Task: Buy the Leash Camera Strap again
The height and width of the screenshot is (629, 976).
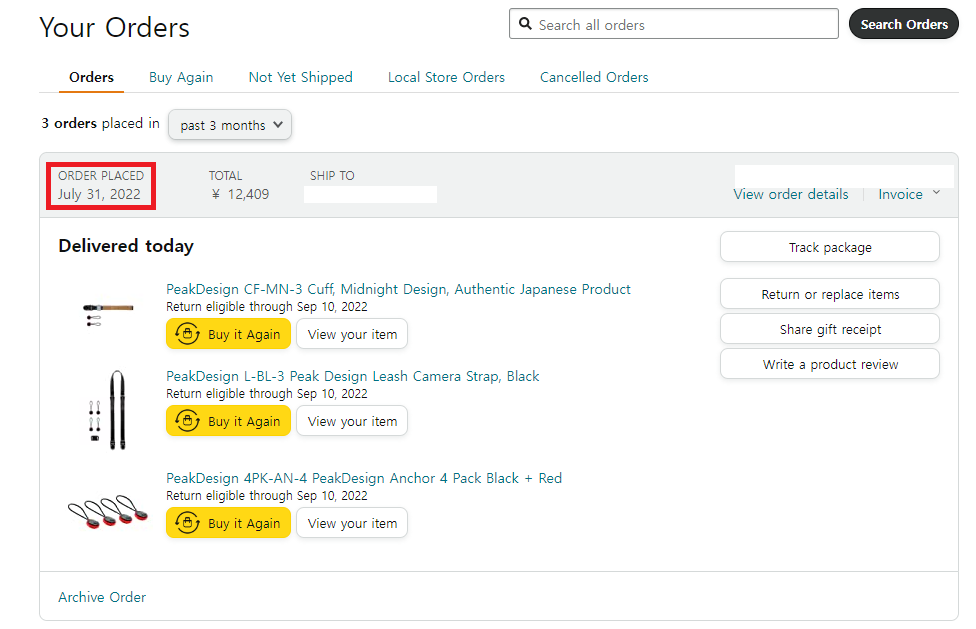Action: pos(228,421)
